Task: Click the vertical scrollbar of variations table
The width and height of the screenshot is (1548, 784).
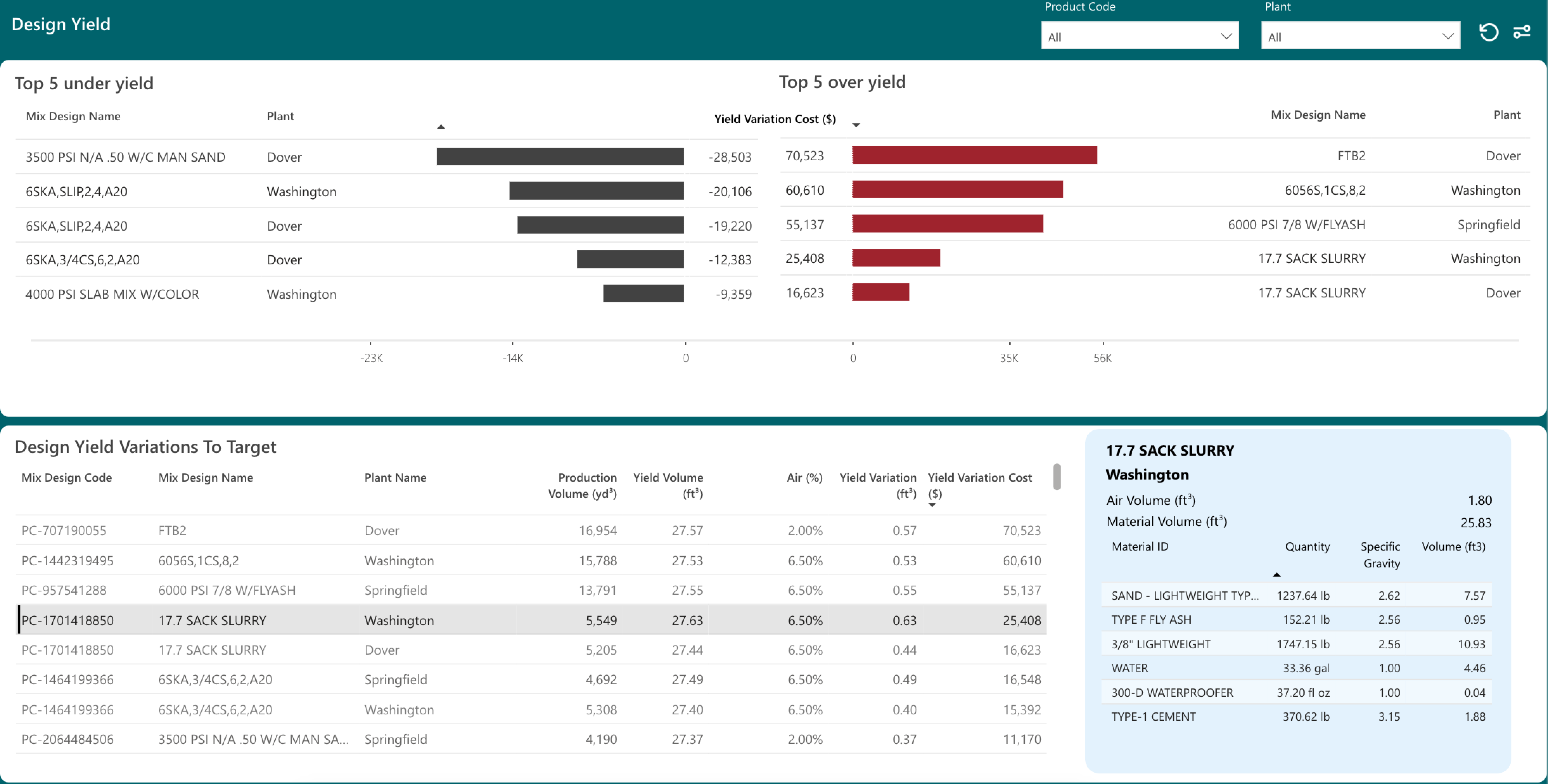Action: pyautogui.click(x=1056, y=476)
